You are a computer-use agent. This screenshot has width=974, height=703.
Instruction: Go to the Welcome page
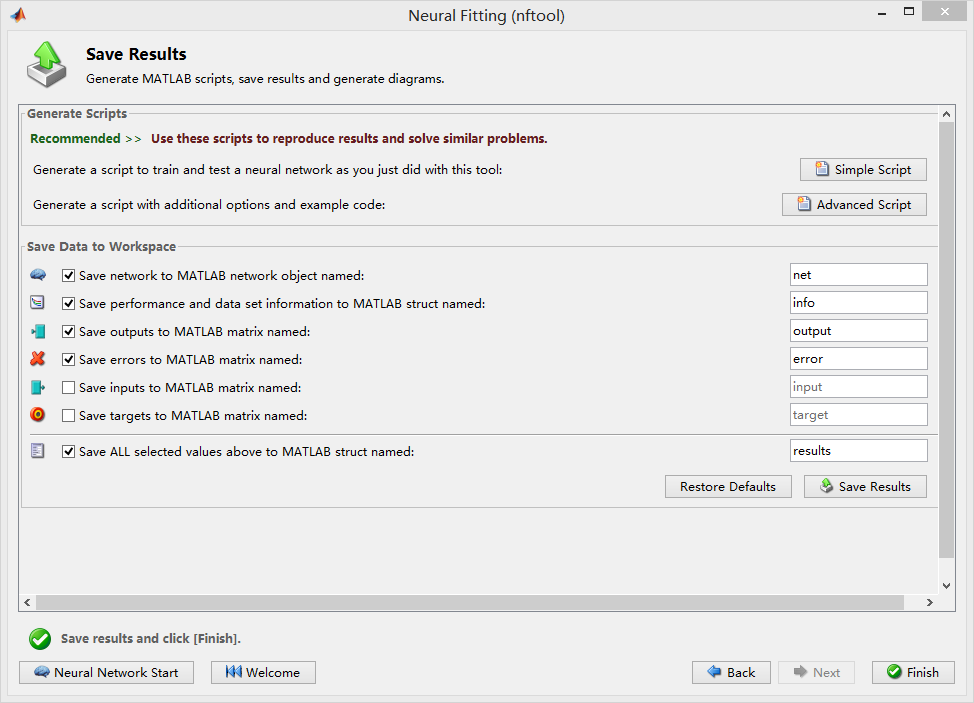[x=263, y=672]
